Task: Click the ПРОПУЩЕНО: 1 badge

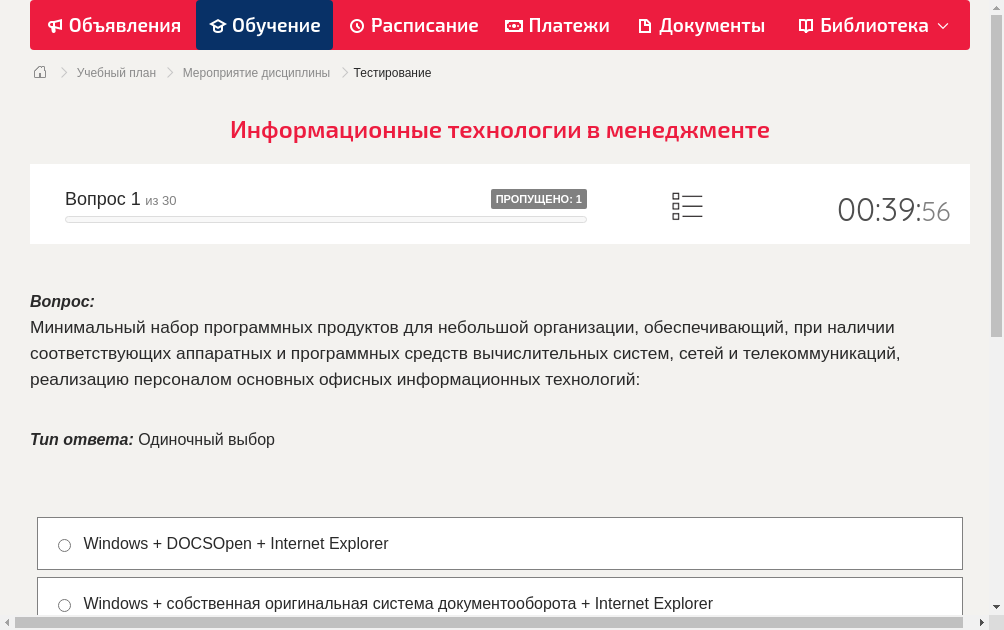Action: (x=539, y=199)
